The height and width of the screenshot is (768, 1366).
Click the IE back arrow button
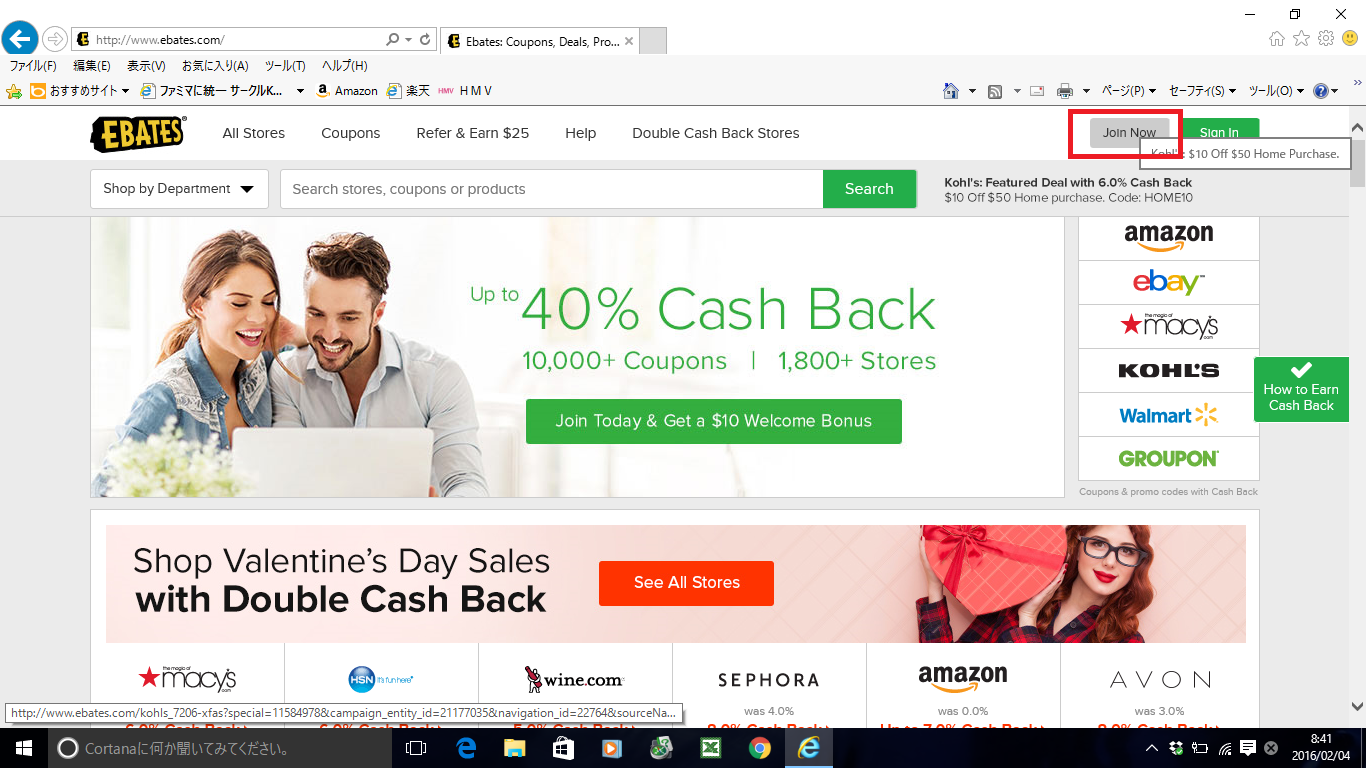click(x=19, y=39)
